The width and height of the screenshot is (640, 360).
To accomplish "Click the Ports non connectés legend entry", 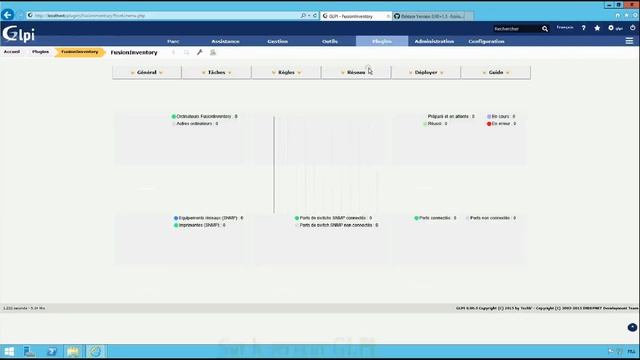I will tap(491, 218).
